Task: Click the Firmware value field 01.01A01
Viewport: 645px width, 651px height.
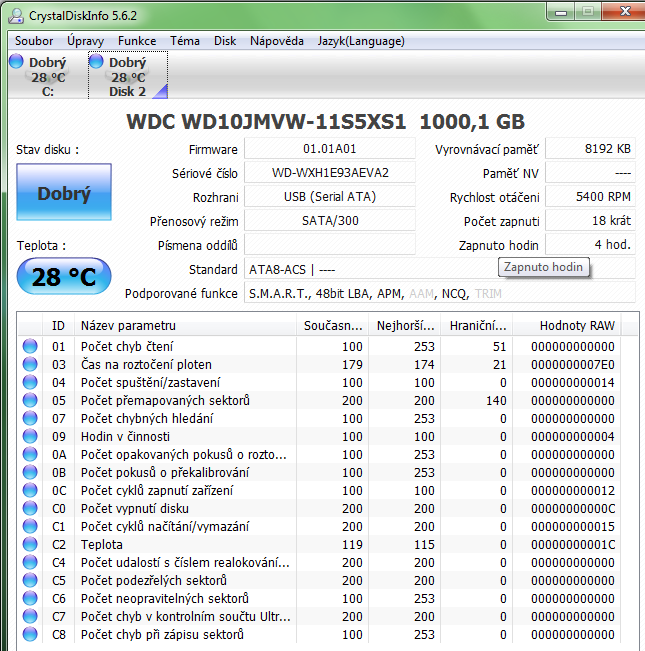Action: click(x=330, y=149)
